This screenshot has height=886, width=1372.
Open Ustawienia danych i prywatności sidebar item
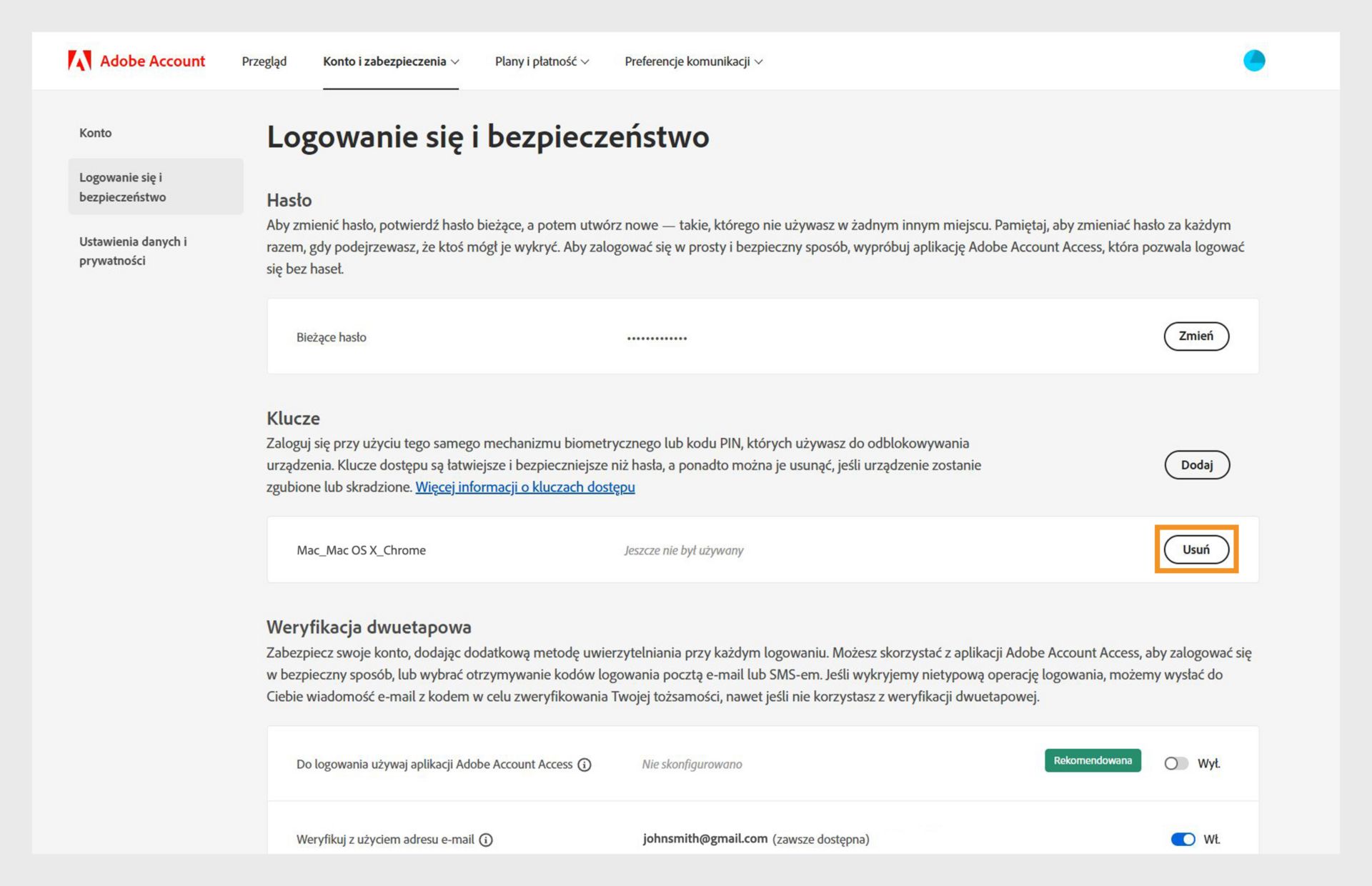tap(132, 251)
